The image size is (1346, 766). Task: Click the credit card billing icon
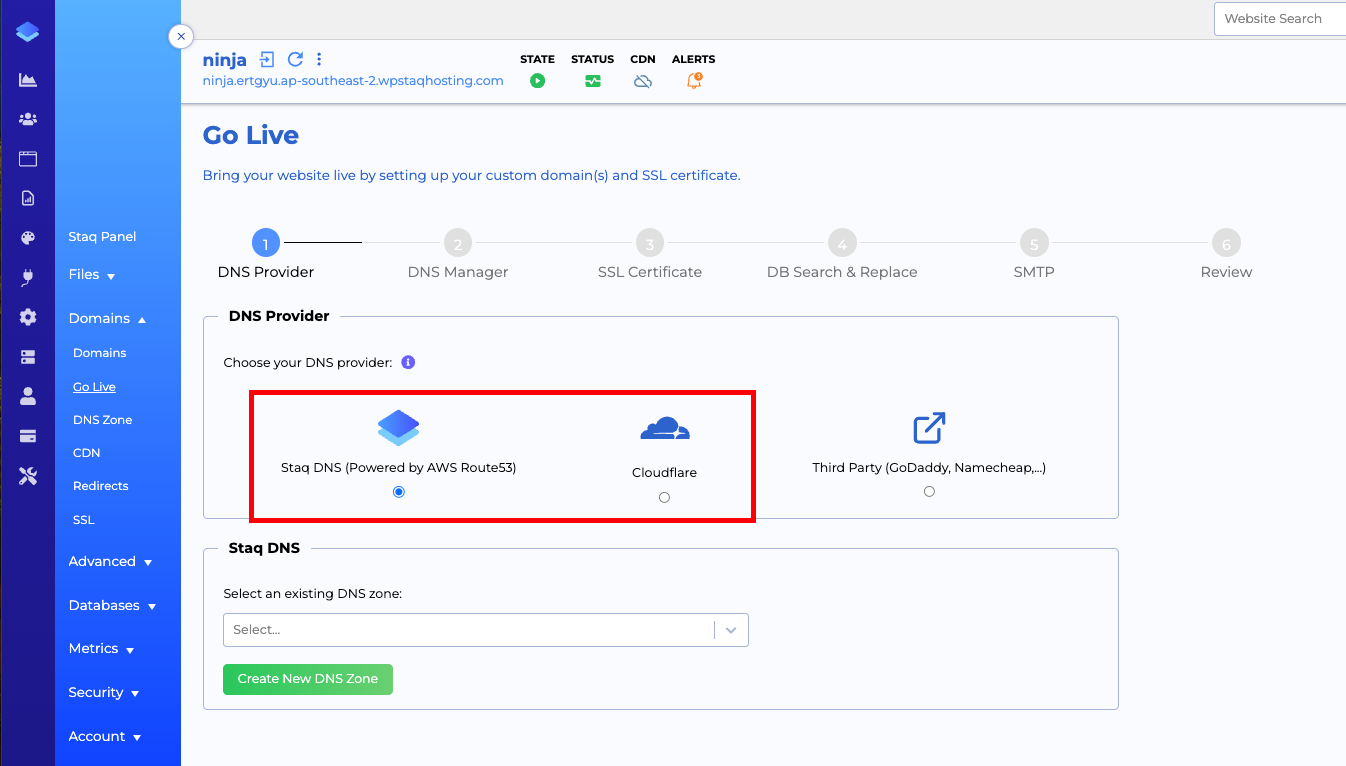[x=28, y=436]
